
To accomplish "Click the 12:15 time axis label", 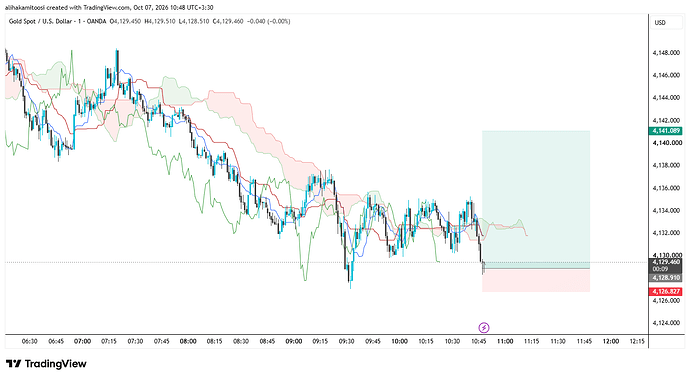I will (637, 341).
